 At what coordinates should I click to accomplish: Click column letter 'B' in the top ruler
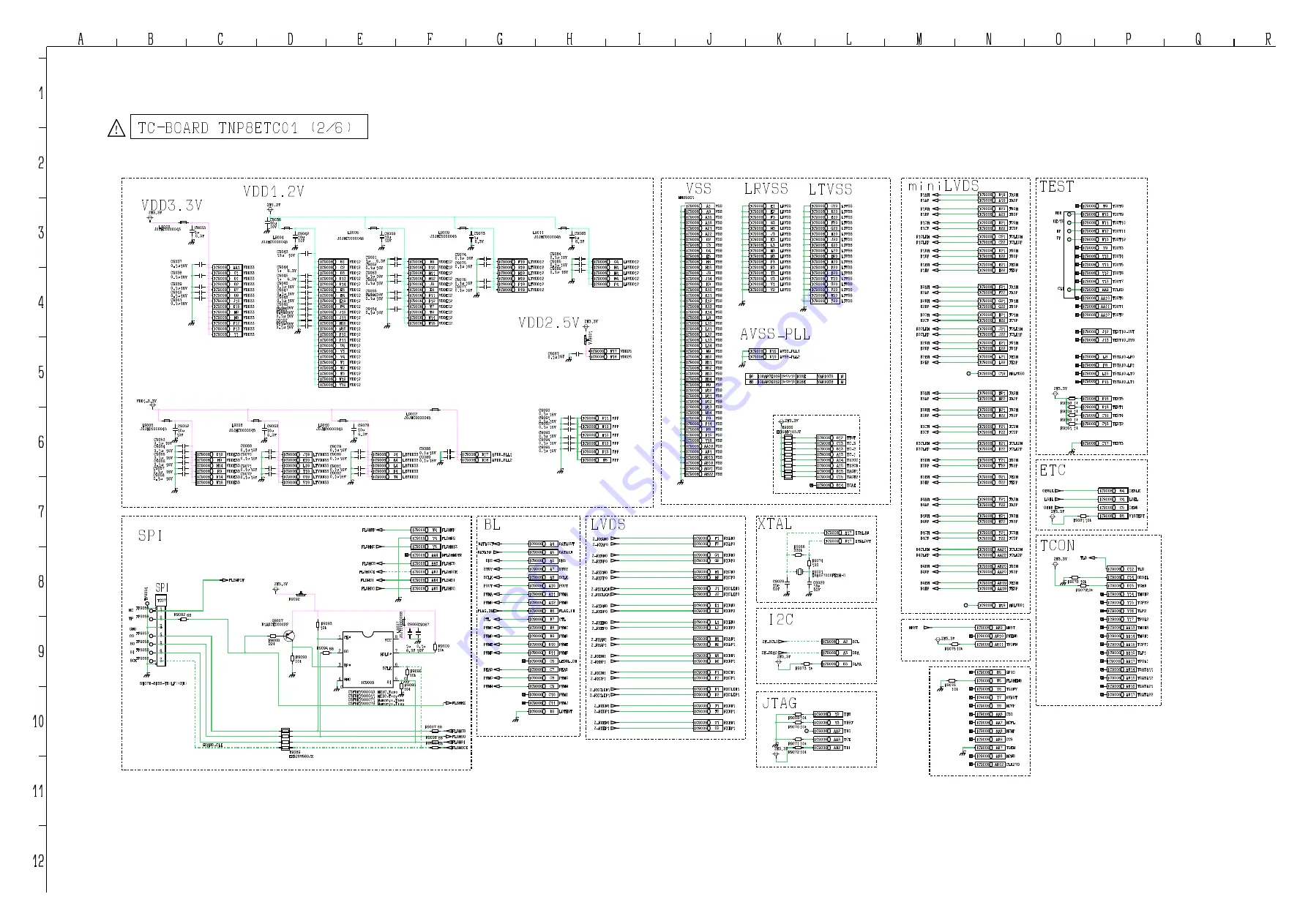coord(151,40)
